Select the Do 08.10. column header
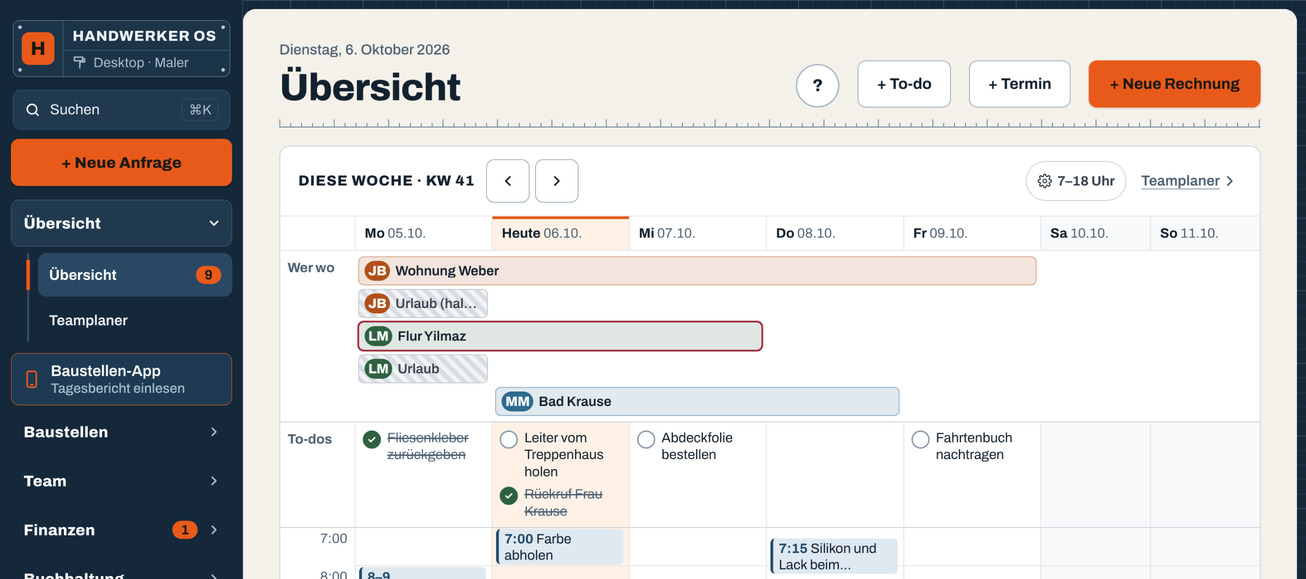The height and width of the screenshot is (579, 1306). [834, 233]
